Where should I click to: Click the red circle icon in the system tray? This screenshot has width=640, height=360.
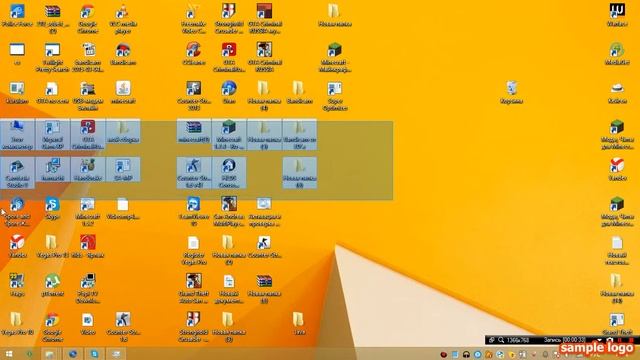coord(444,354)
